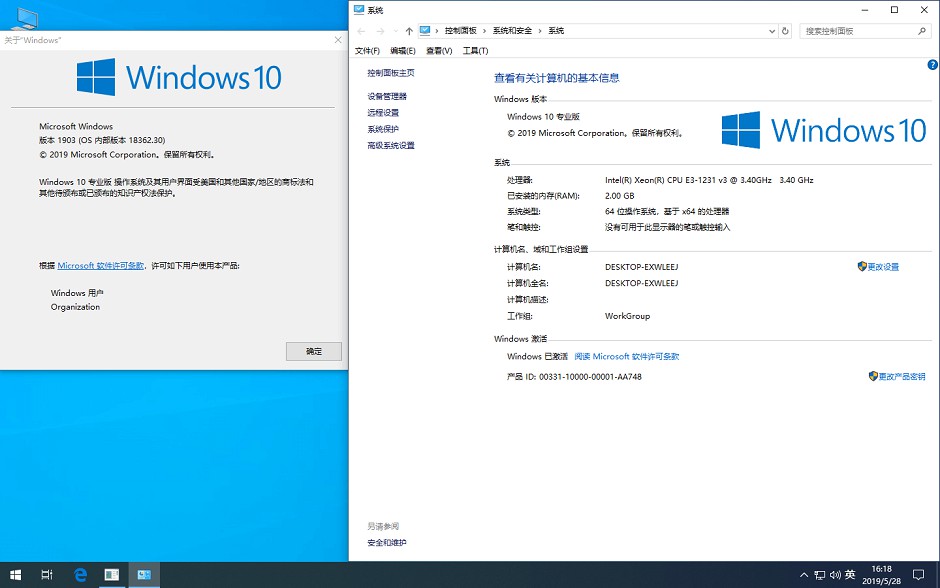This screenshot has height=588, width=940.
Task: Open the address bar history dropdown
Action: point(770,30)
